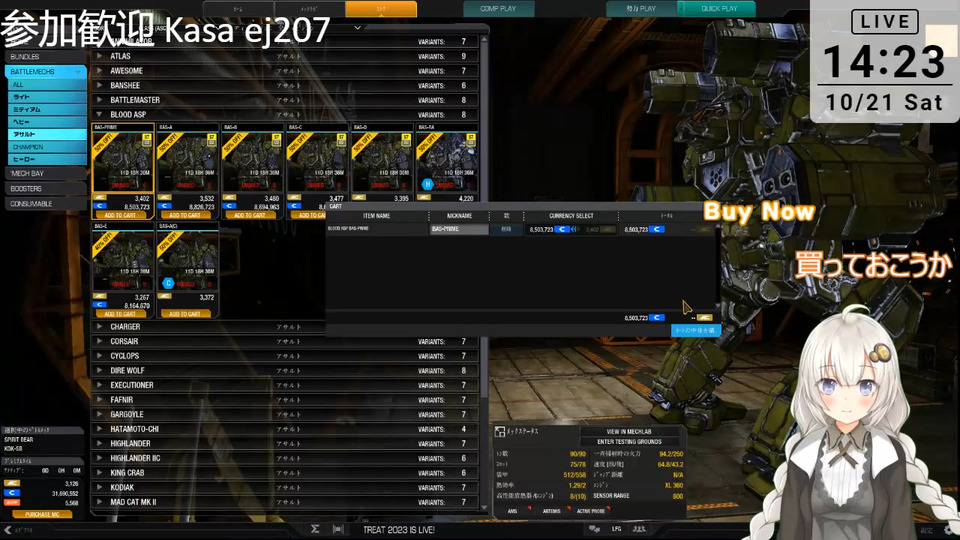
Task: Click the ACTIVE PROBE equipment indicator
Action: (590, 511)
